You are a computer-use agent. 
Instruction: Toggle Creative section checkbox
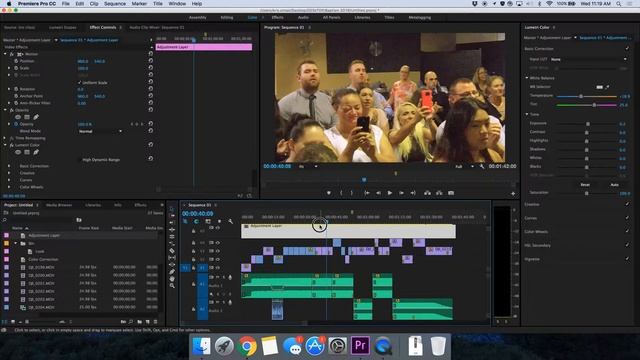tap(627, 204)
